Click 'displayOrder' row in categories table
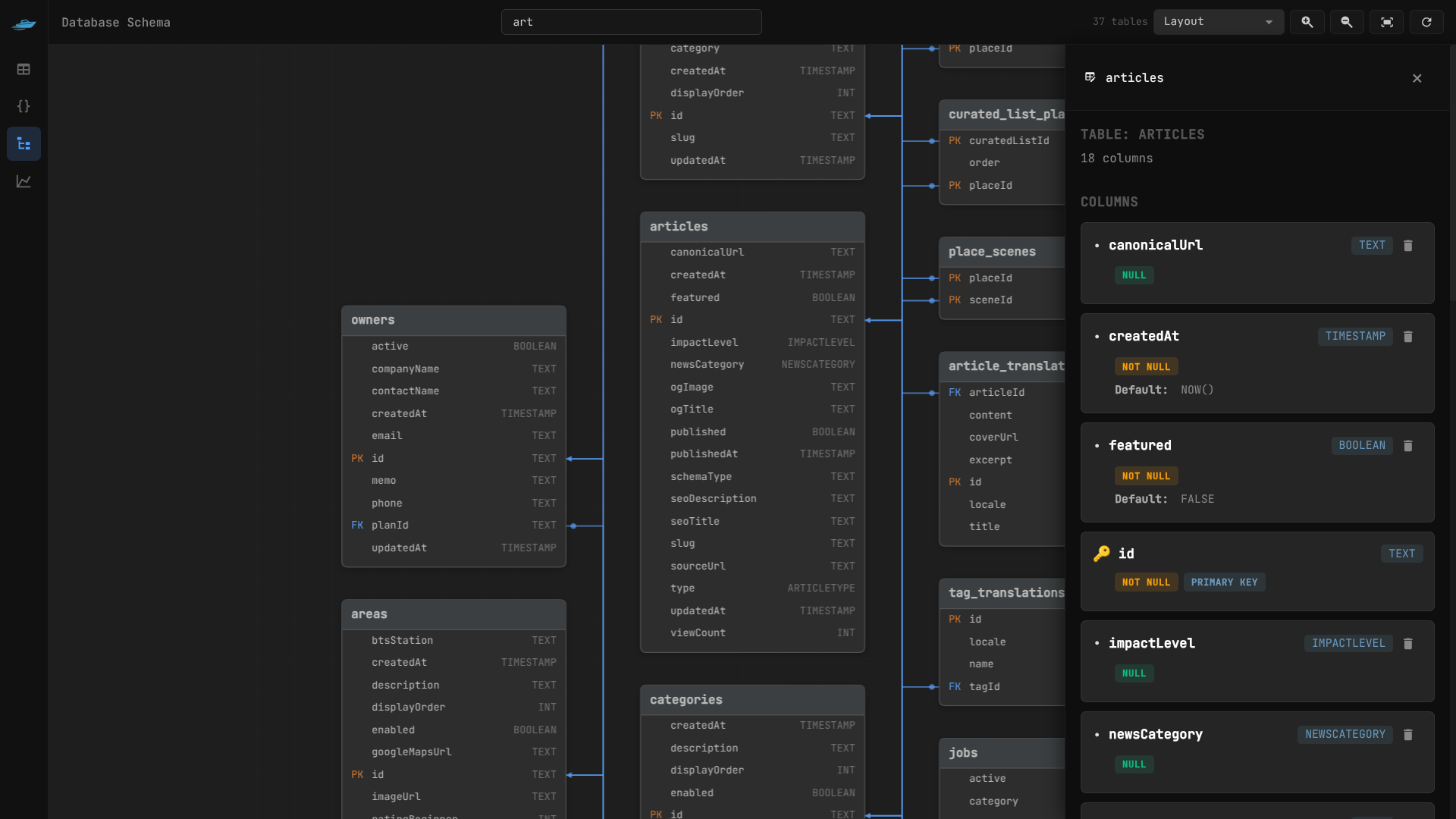 [752, 770]
